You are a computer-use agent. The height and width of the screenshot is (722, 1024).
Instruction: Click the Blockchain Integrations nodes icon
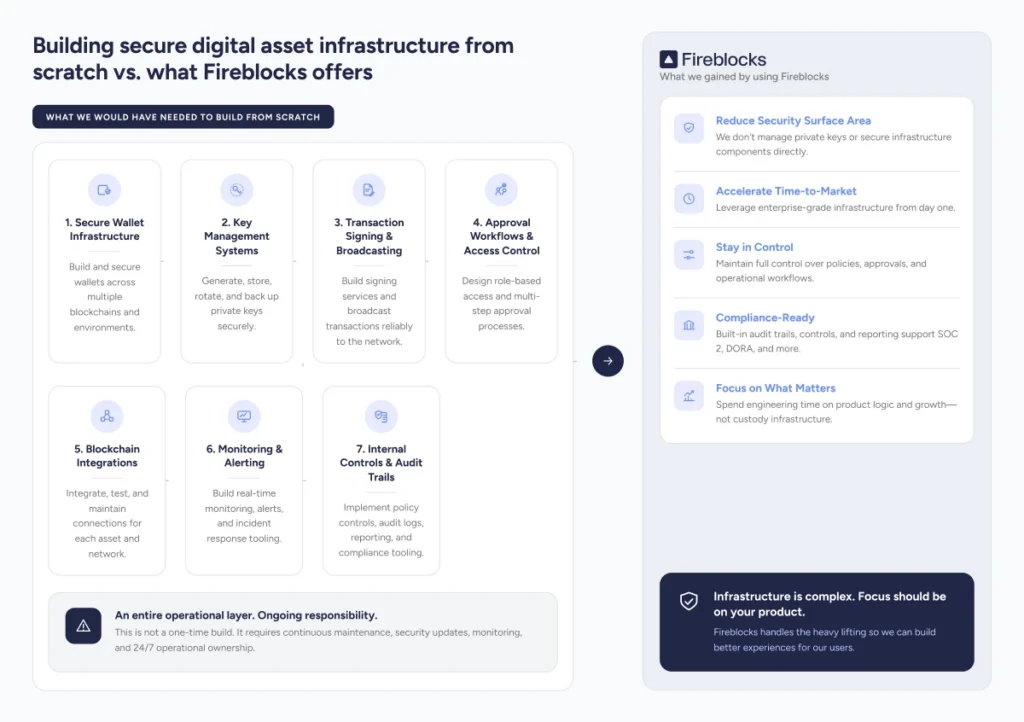(107, 416)
